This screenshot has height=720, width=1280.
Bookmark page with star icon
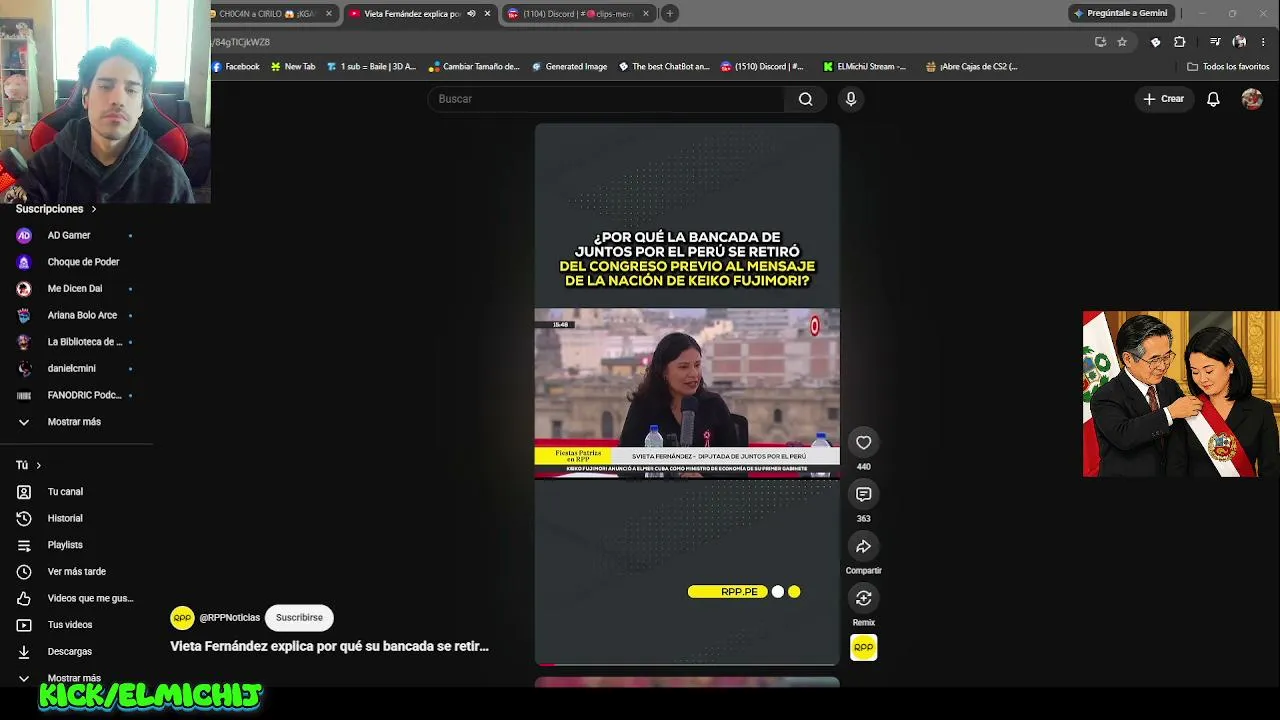(x=1122, y=42)
